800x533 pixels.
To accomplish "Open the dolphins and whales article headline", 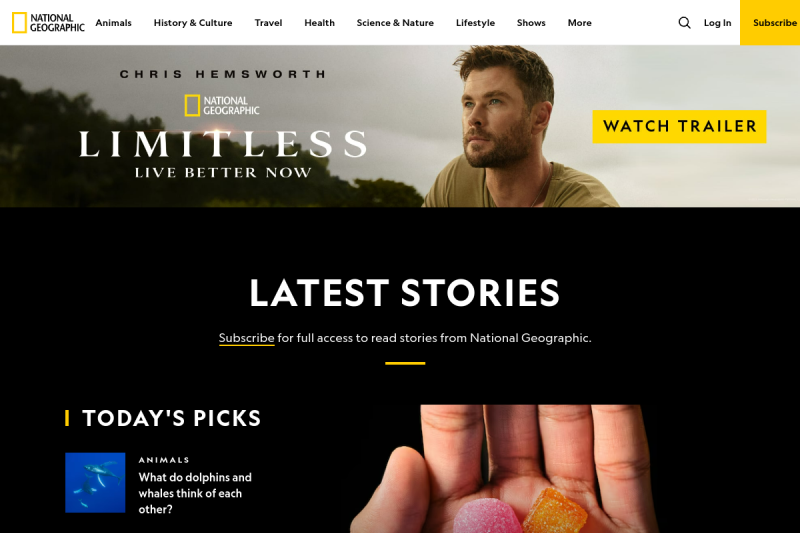I will pos(195,493).
